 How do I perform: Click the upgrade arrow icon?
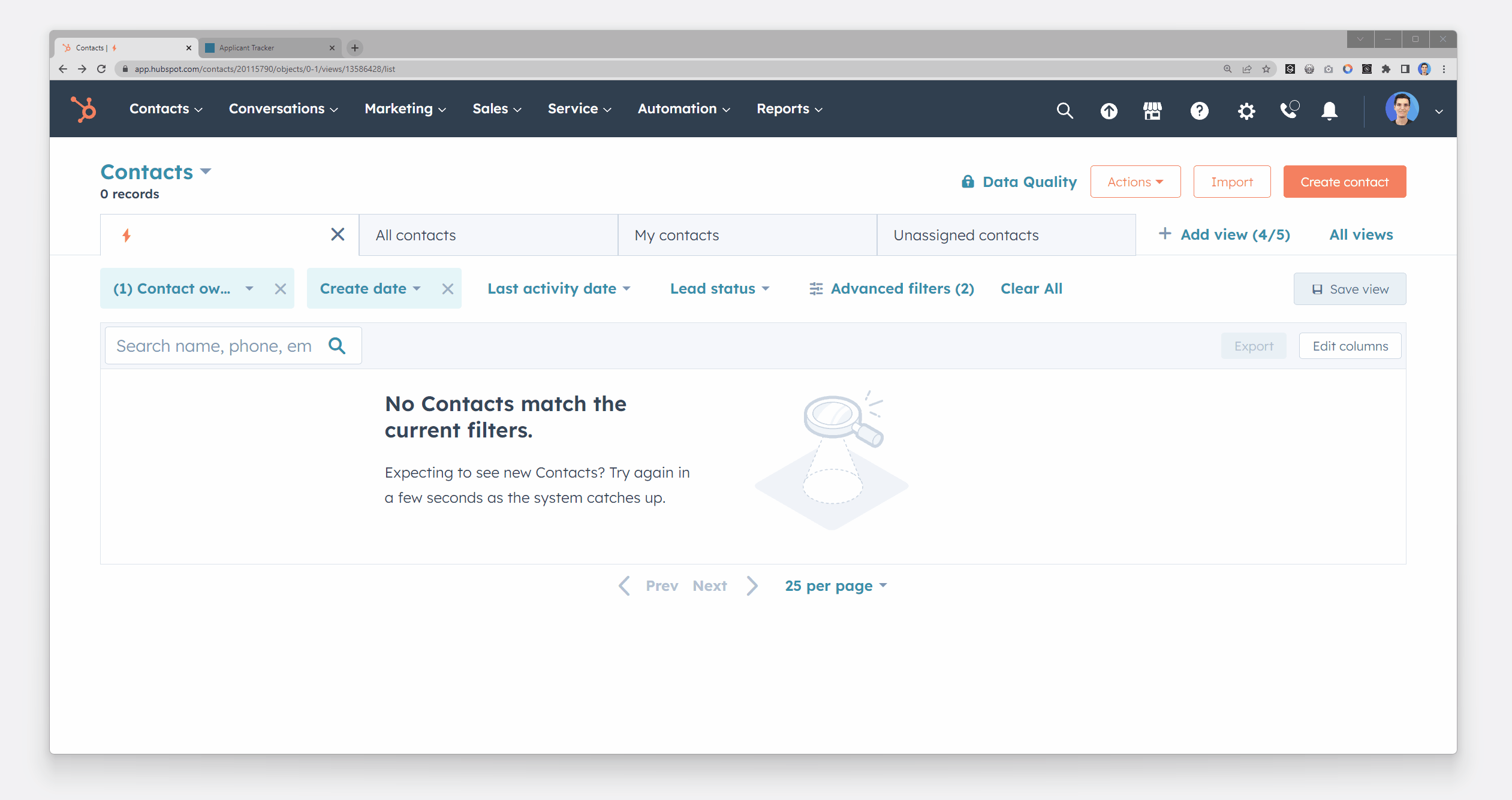(x=1109, y=110)
